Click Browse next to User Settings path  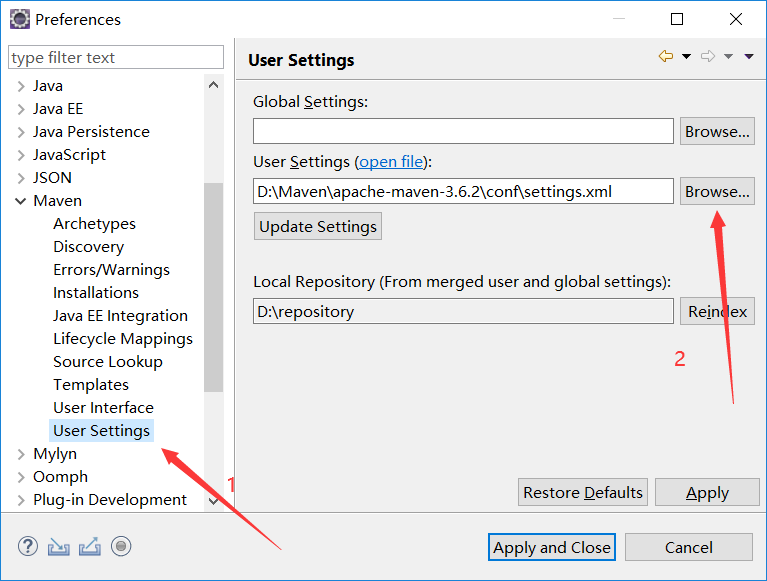point(717,191)
